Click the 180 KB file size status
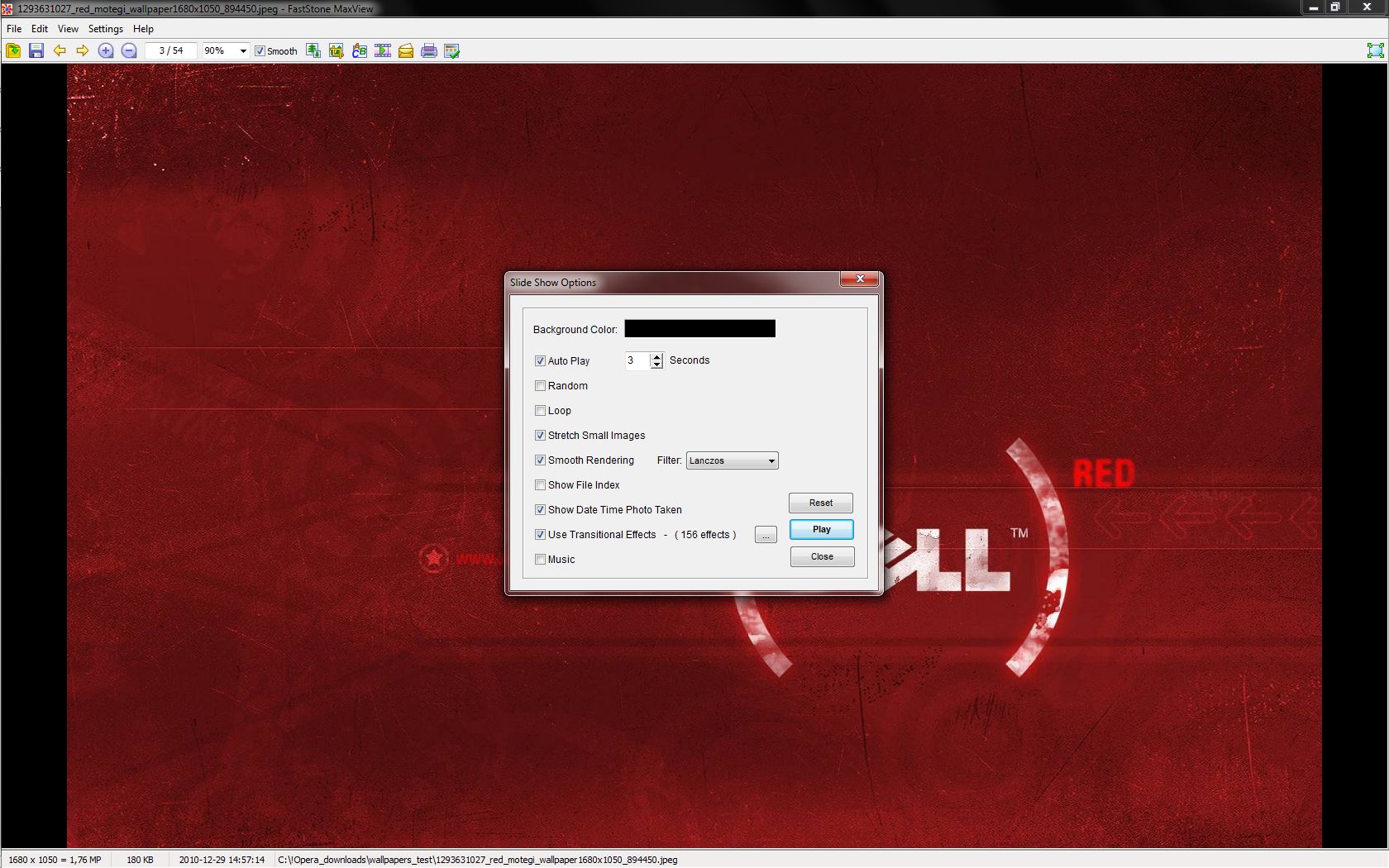The image size is (1389, 868). [x=140, y=860]
